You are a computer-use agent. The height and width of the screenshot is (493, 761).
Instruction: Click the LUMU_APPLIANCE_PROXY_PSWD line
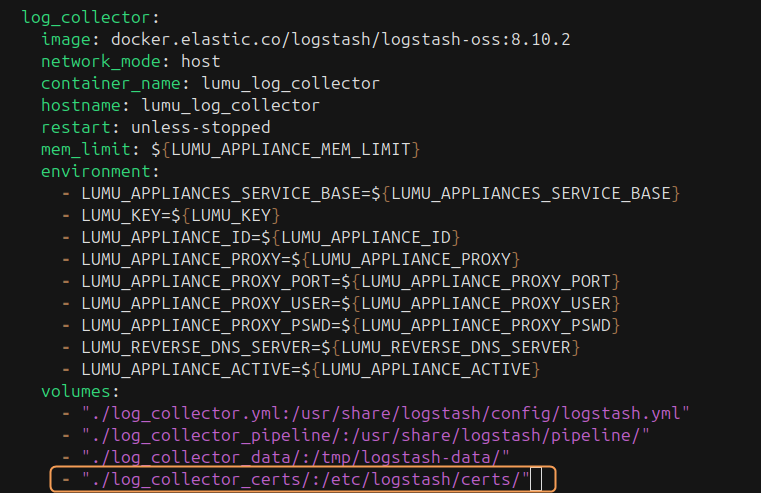tap(350, 325)
